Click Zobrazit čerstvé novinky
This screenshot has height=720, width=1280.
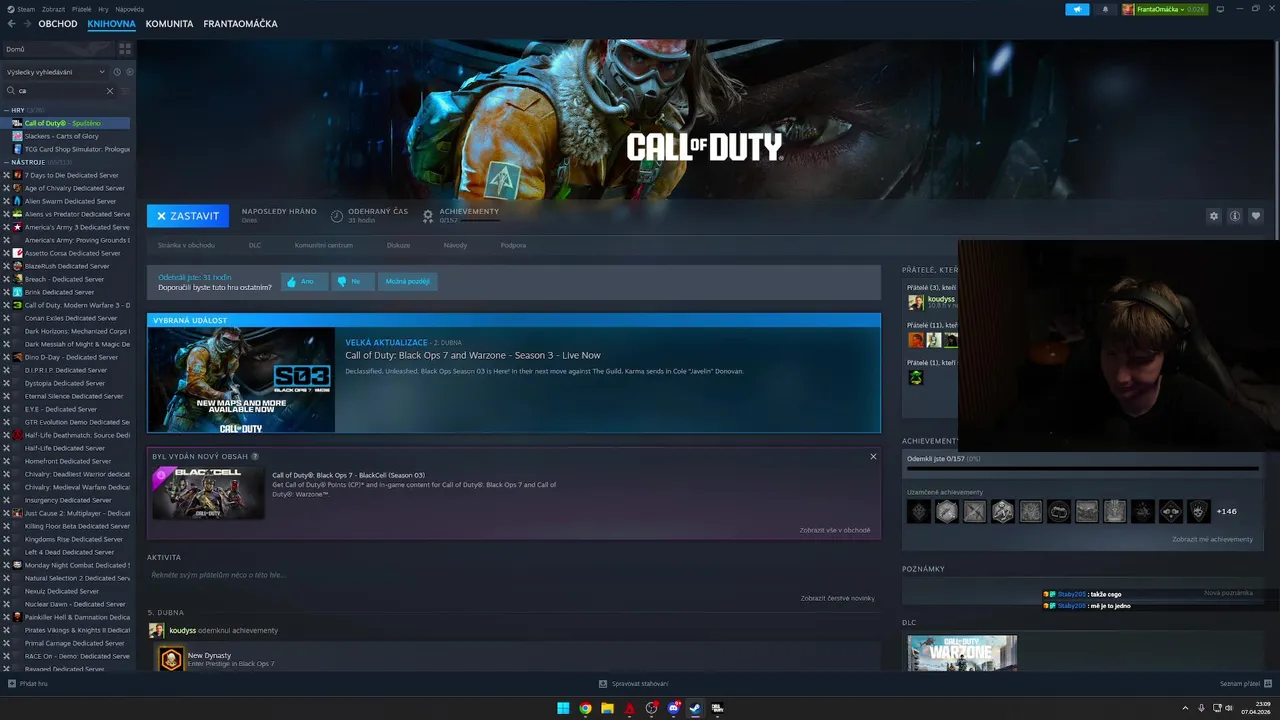[838, 598]
